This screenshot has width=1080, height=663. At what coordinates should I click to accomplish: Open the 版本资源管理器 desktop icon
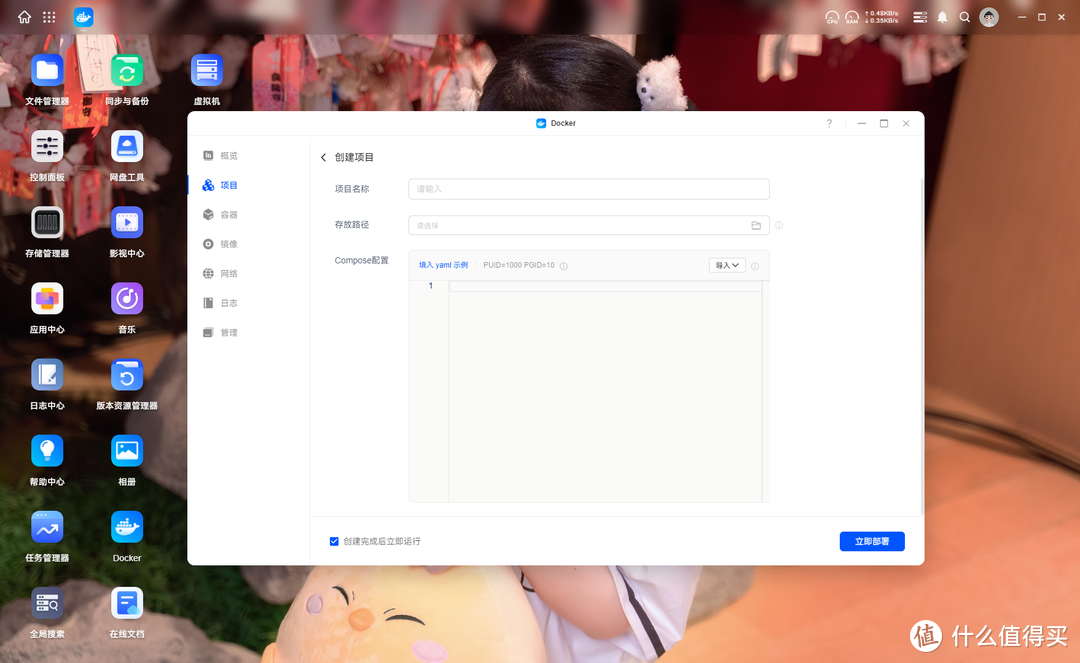tap(127, 375)
